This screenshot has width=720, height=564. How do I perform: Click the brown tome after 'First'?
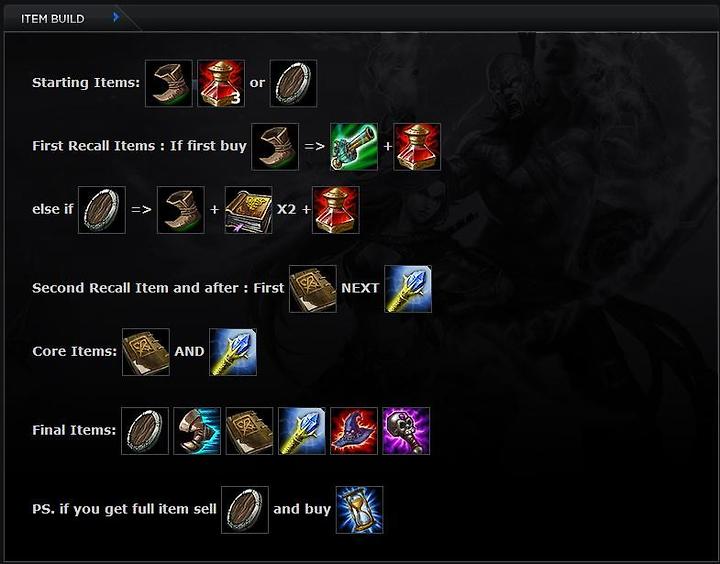313,289
